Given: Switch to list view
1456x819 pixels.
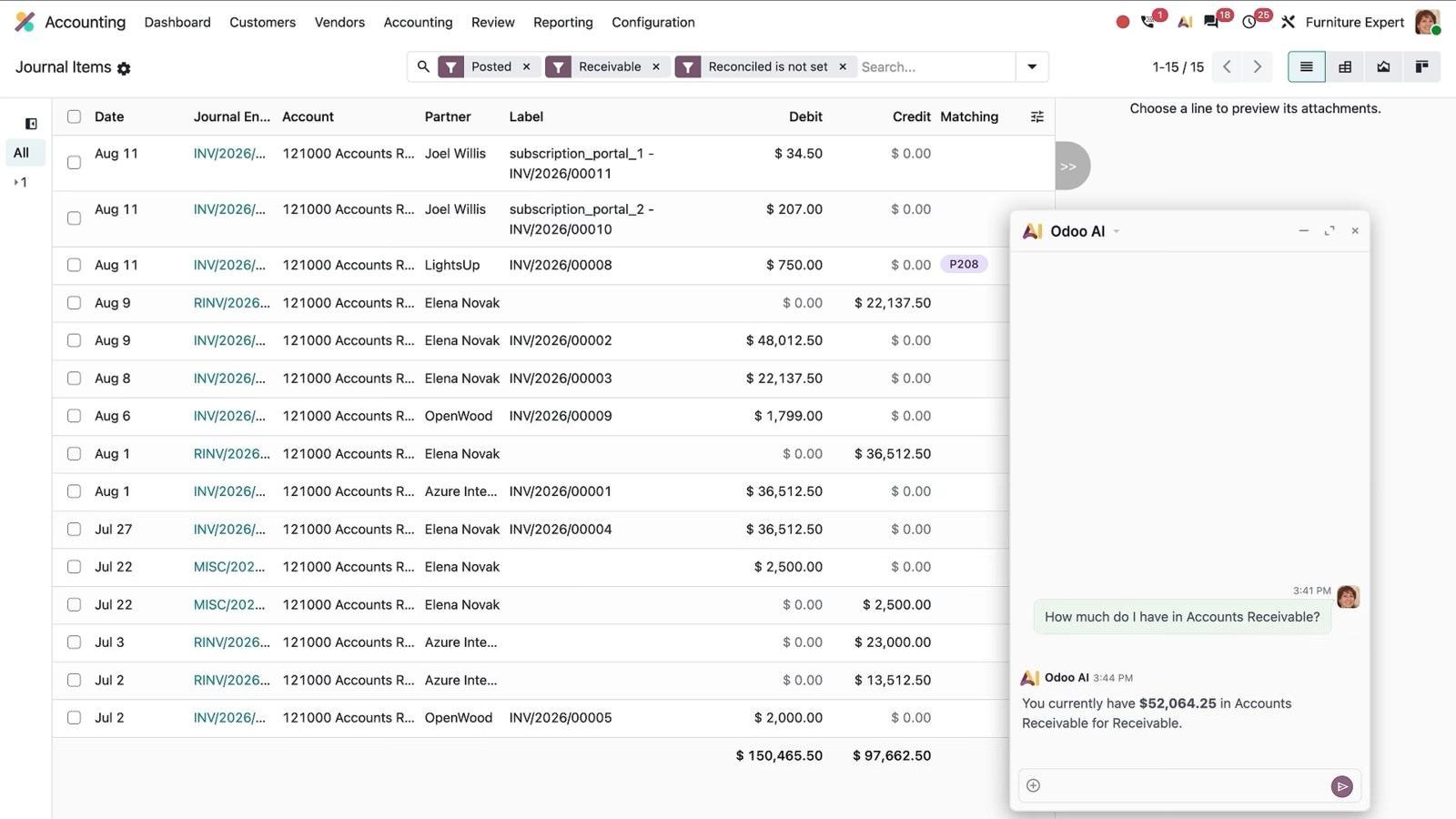Looking at the screenshot, I should (1307, 66).
